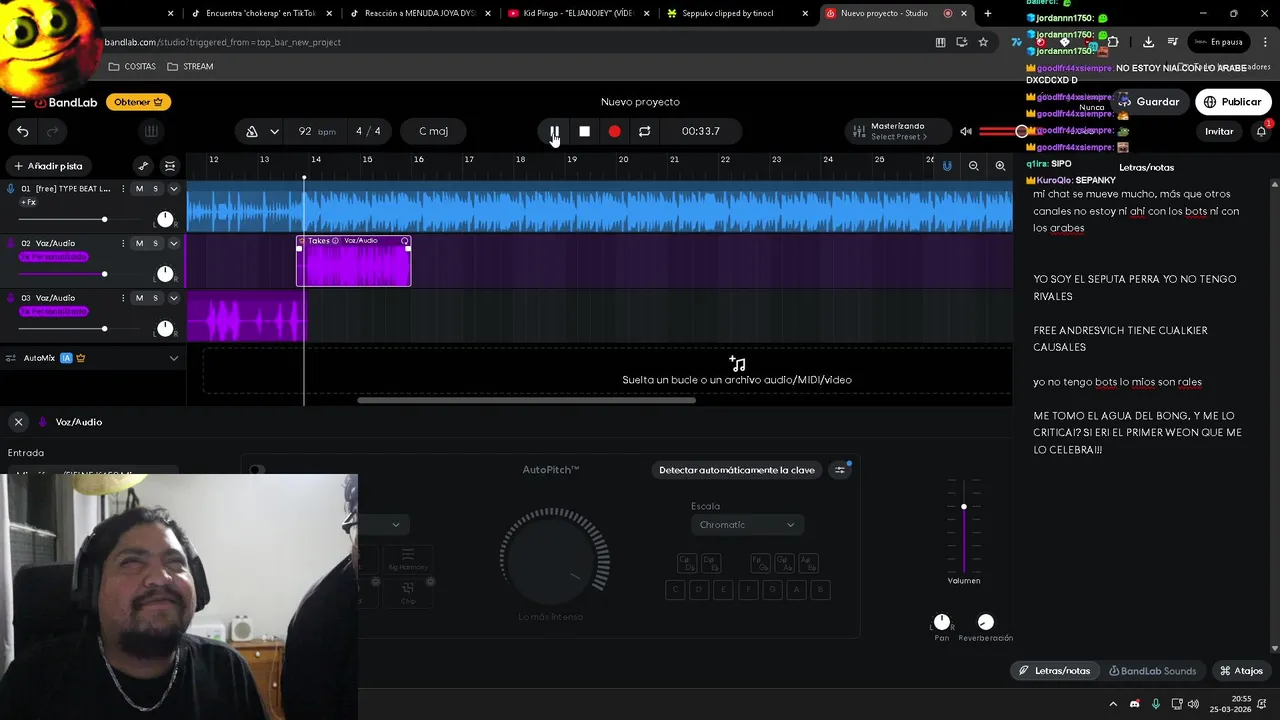This screenshot has height=720, width=1280.
Task: Toggle cycle loop mode
Action: 644,131
